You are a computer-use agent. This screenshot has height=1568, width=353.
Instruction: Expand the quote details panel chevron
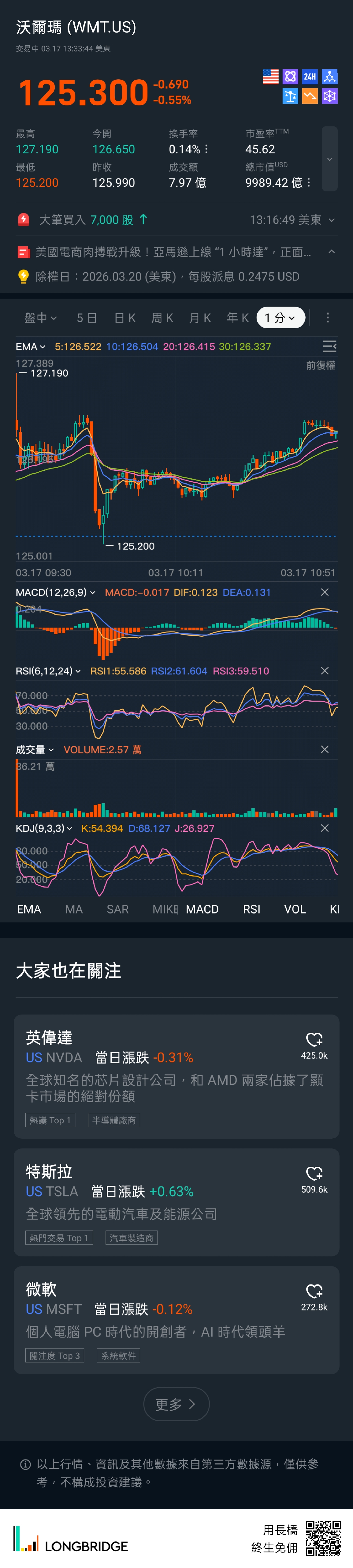(x=329, y=160)
